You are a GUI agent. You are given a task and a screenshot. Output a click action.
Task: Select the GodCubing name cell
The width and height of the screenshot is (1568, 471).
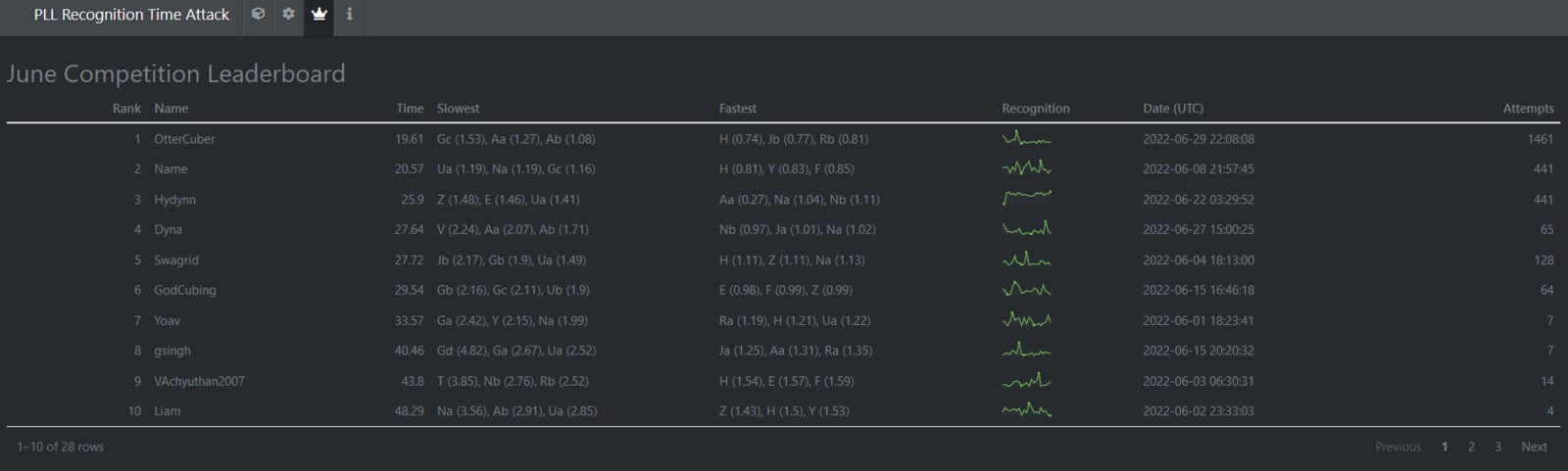(185, 290)
